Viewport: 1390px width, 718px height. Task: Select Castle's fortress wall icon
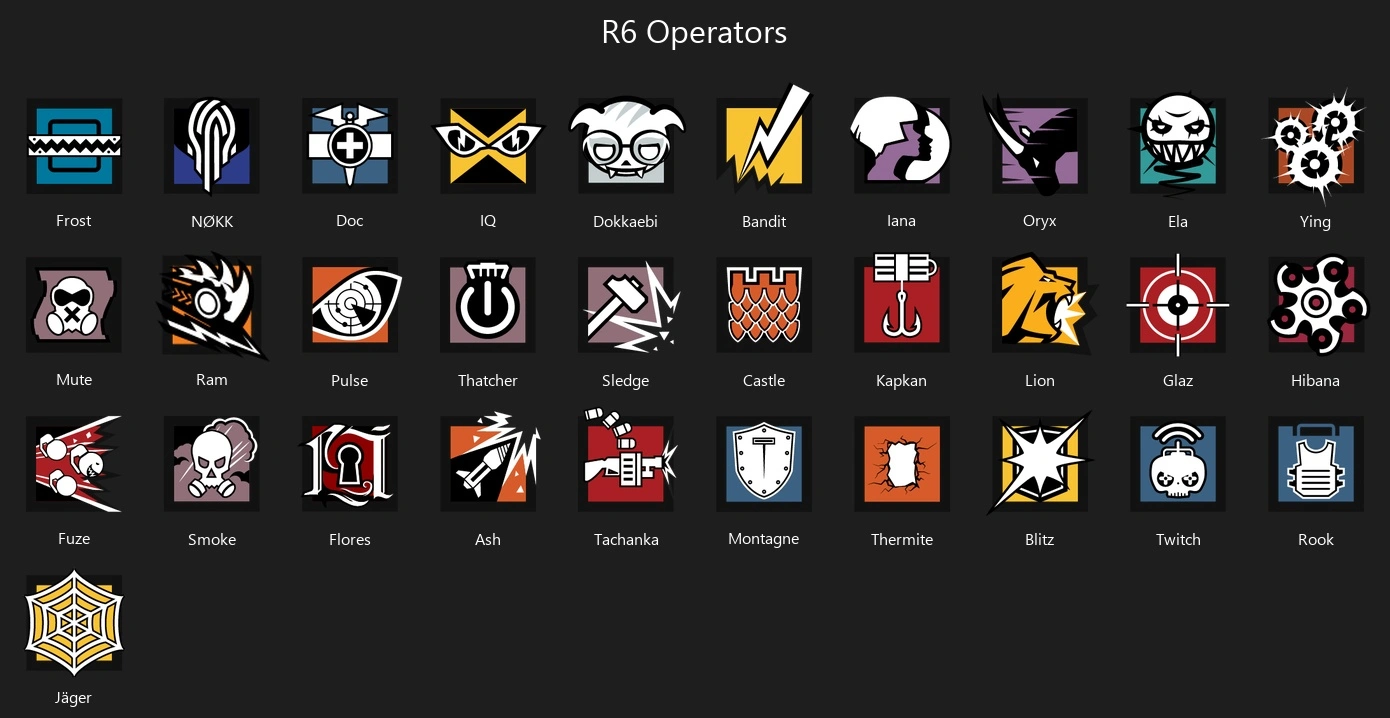[764, 305]
